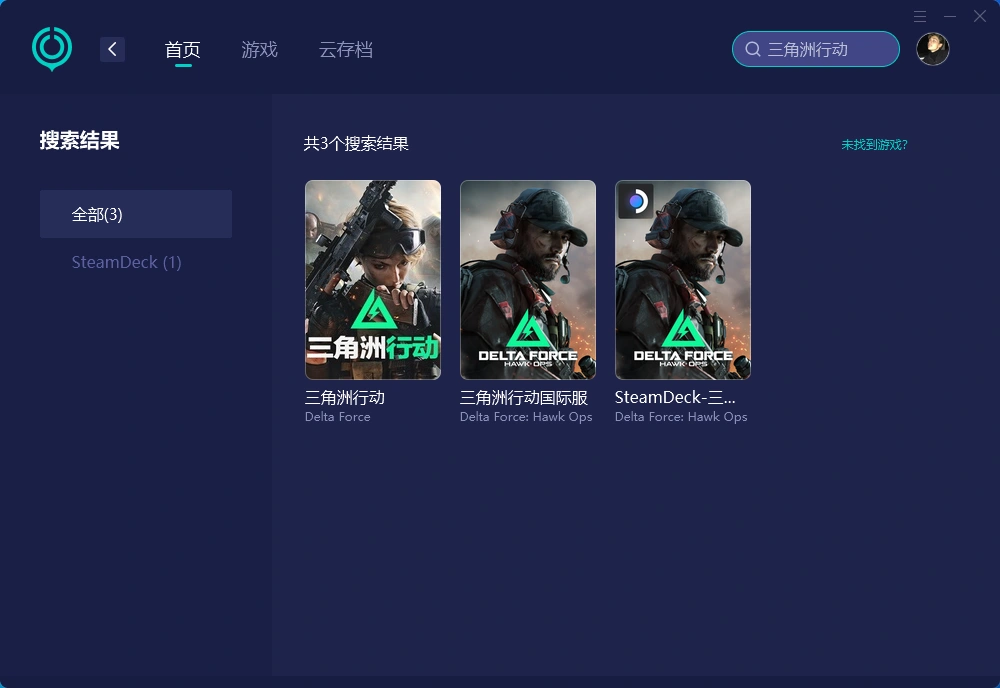Switch to the 云存档 tab
This screenshot has width=1000, height=688.
click(x=345, y=49)
